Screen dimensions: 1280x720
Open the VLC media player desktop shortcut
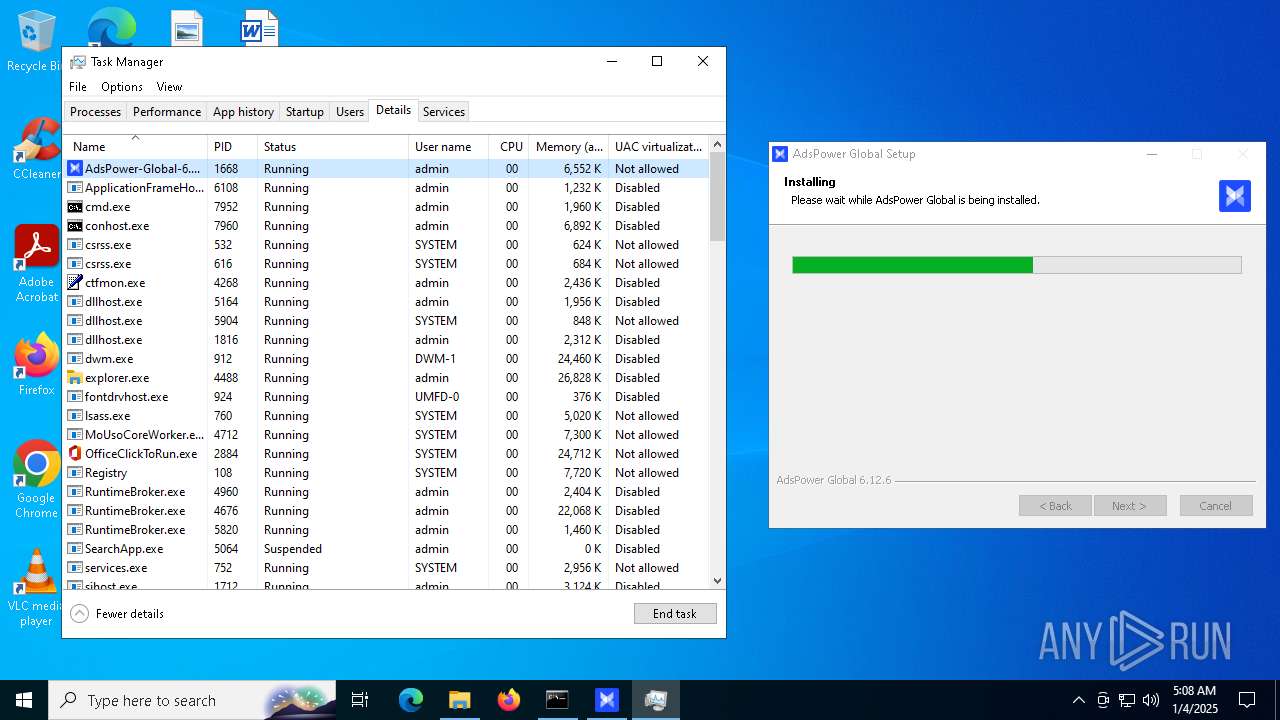(36, 587)
